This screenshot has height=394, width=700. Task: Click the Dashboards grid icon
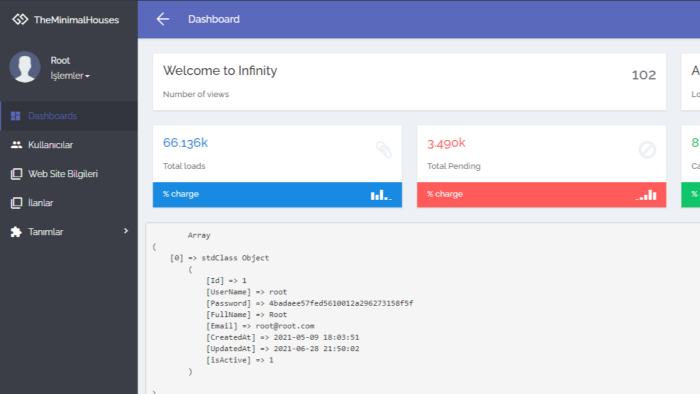[16, 116]
